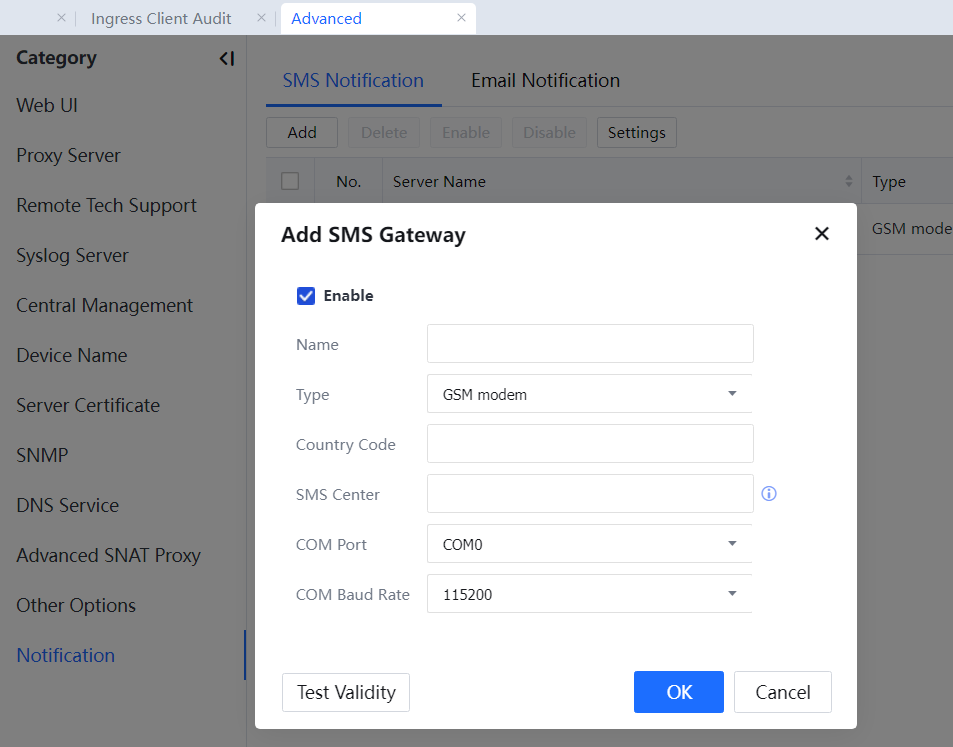Switch to the Email Notification tab
Screen dimensions: 953x747
(545, 81)
